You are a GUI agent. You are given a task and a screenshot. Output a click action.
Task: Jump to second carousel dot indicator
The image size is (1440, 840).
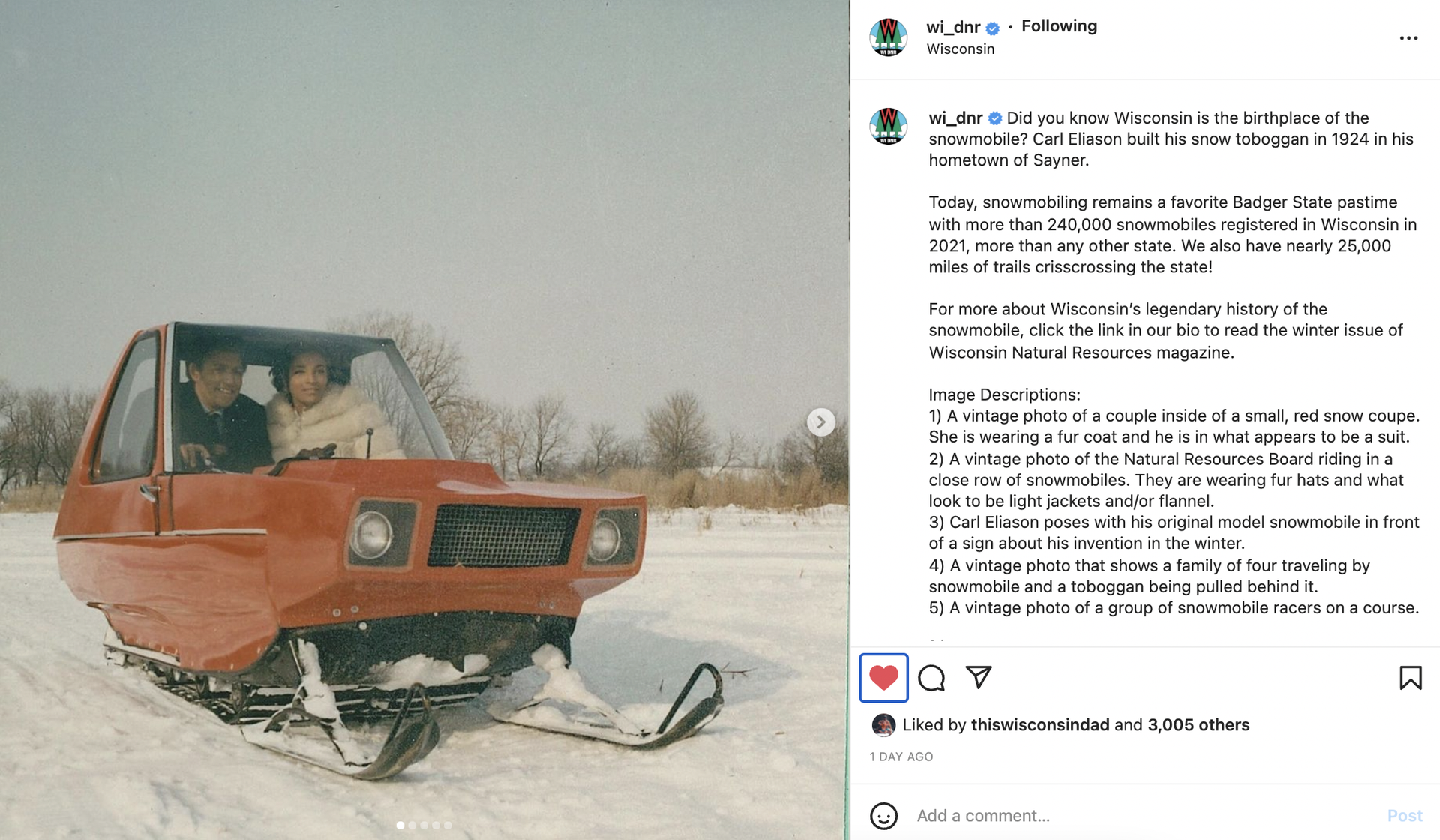tap(412, 825)
